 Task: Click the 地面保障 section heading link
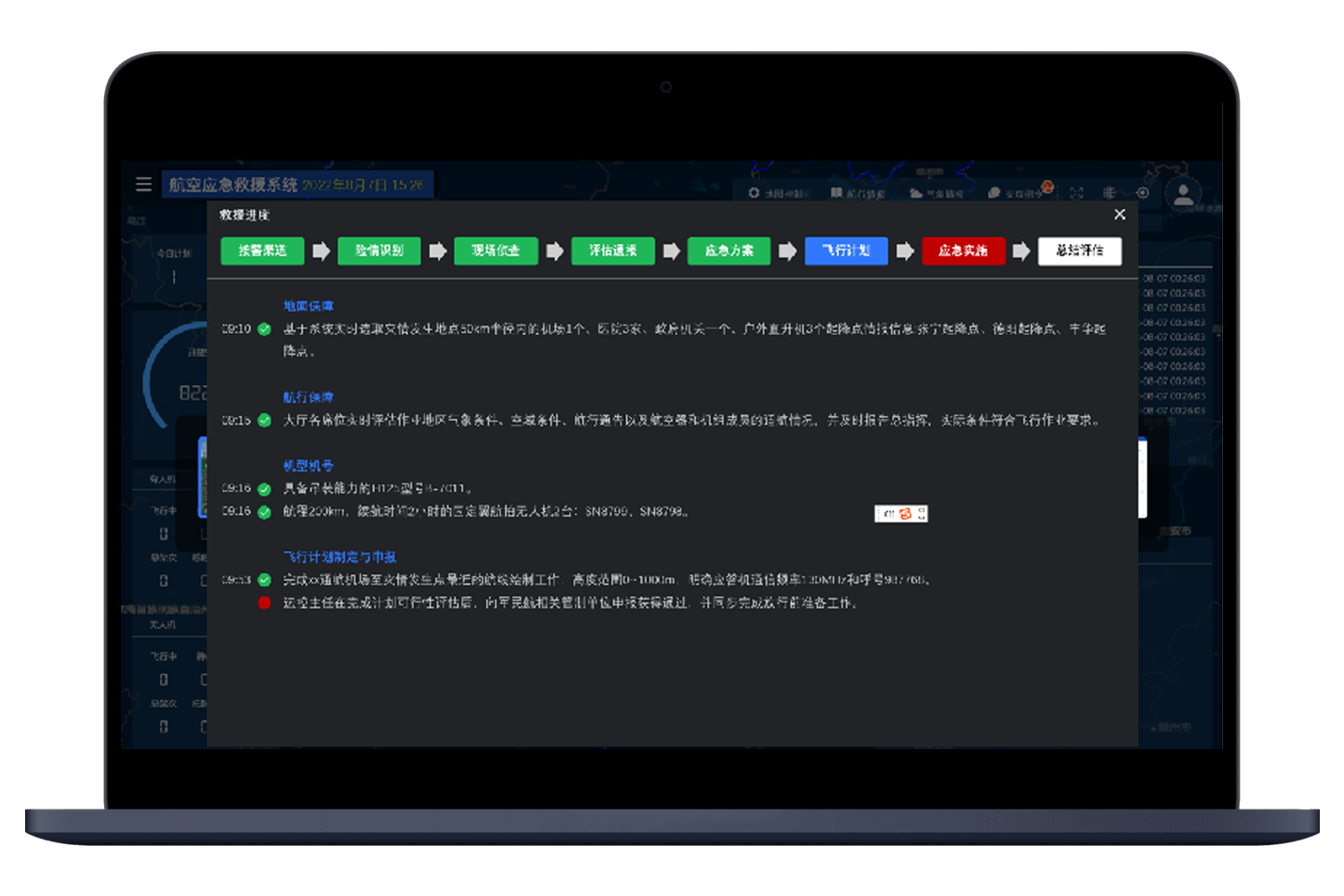[x=308, y=306]
